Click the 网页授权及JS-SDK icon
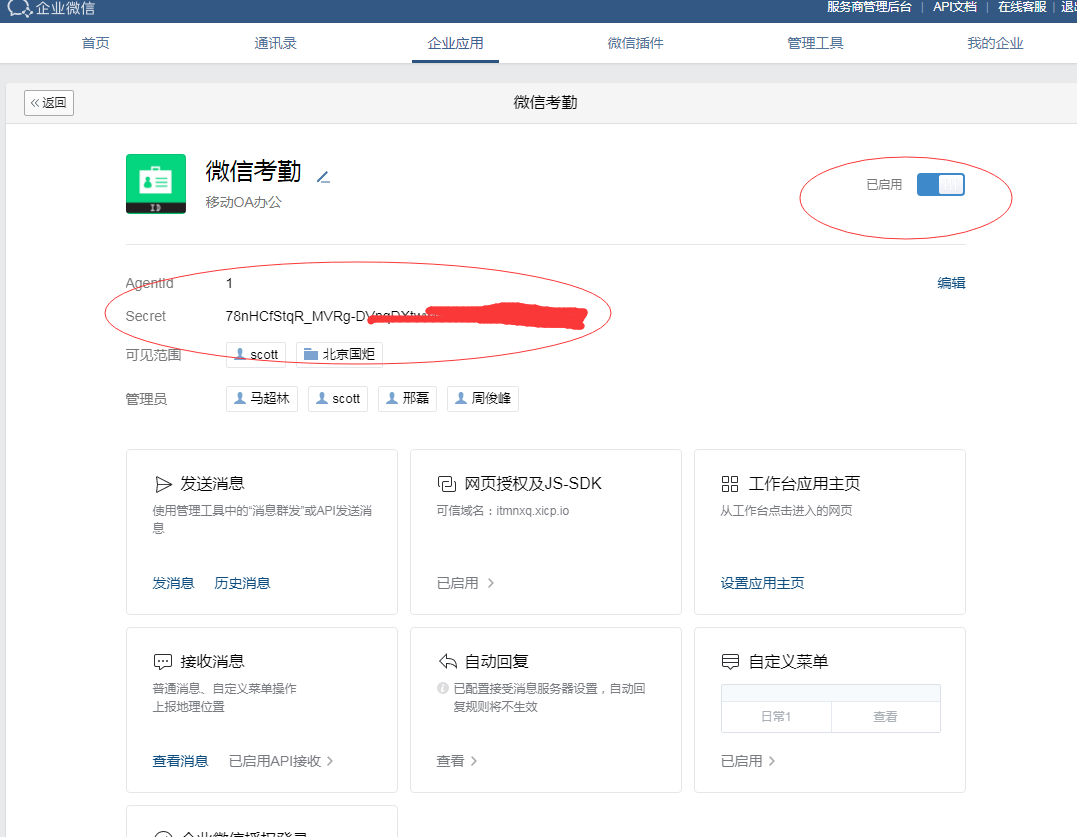 446,484
